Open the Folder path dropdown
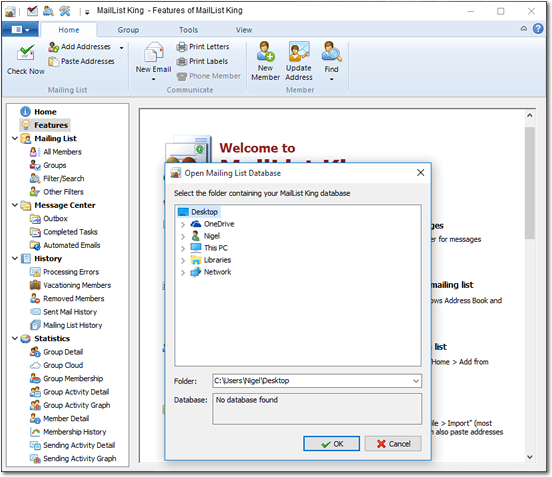Image resolution: width=552 pixels, height=477 pixels. point(416,381)
